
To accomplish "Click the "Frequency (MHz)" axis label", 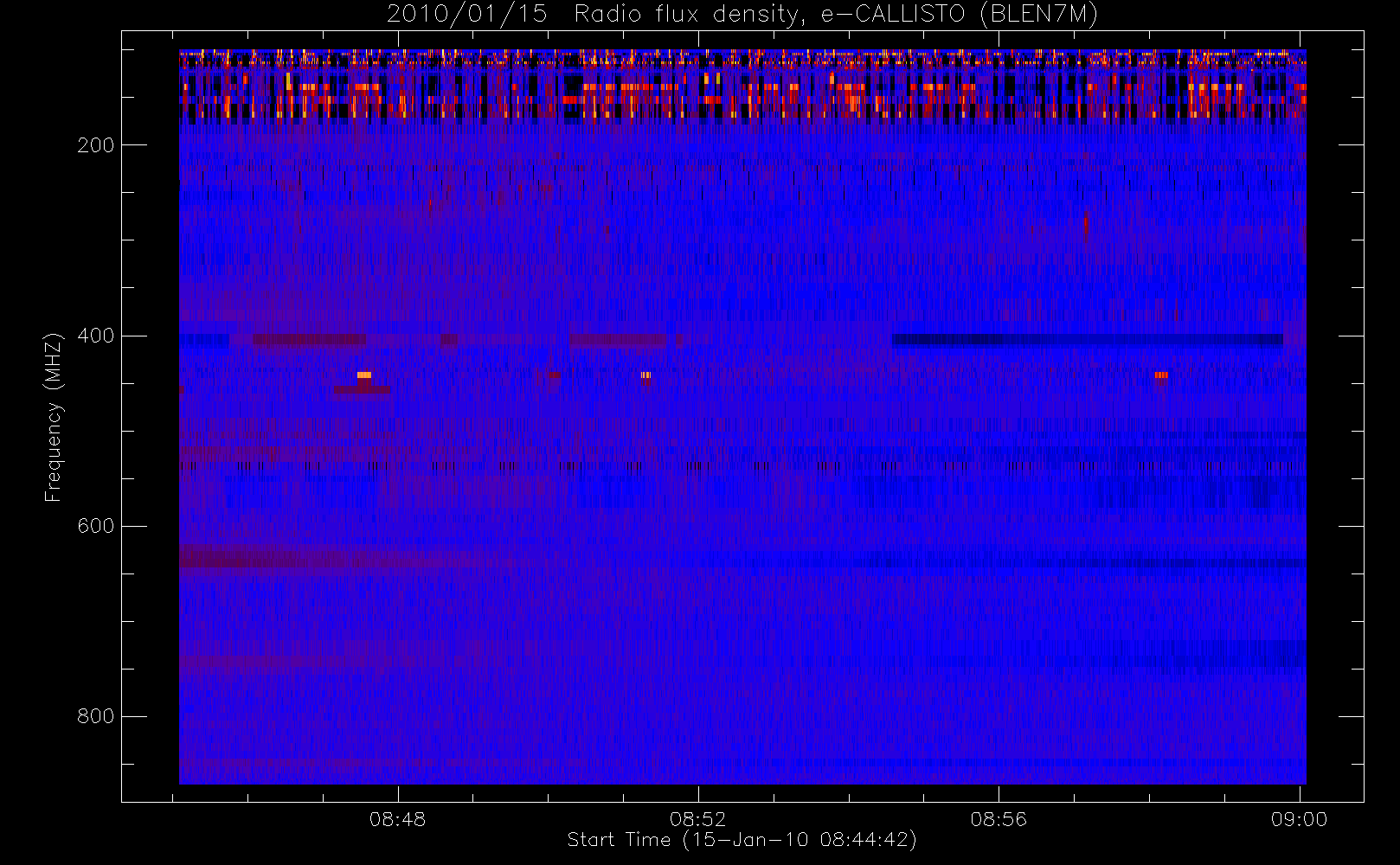I will tap(54, 417).
